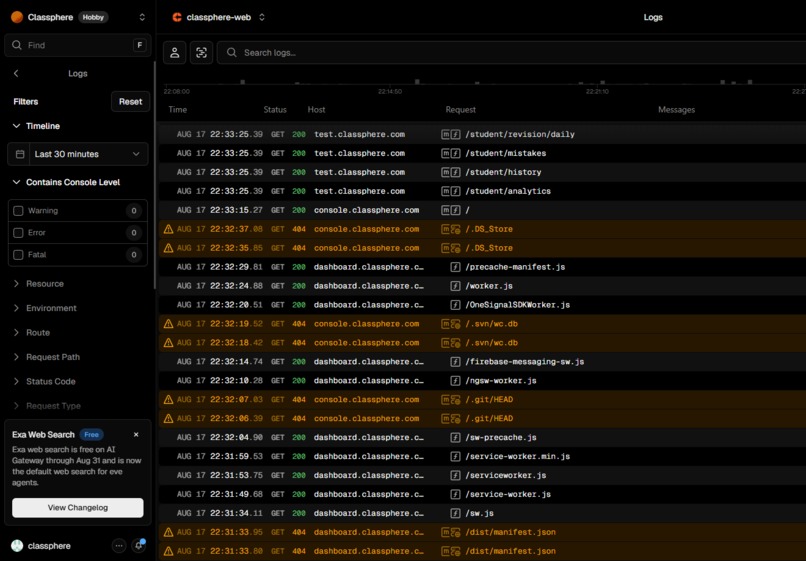Click the timeline bar near 22:21:10
Screen dimensions: 806x561
pyautogui.click(x=602, y=82)
